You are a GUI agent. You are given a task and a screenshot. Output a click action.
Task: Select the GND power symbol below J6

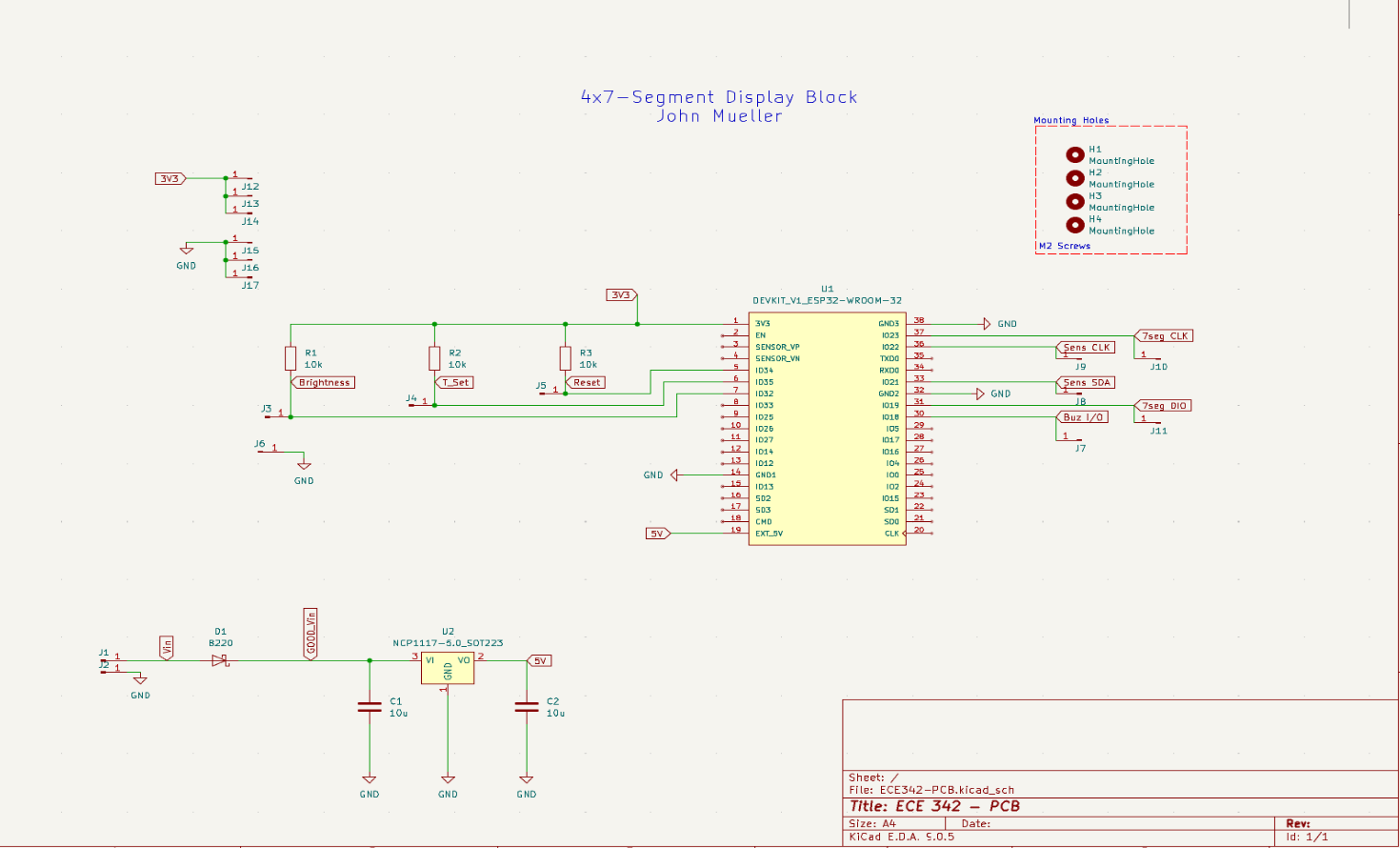pos(304,466)
